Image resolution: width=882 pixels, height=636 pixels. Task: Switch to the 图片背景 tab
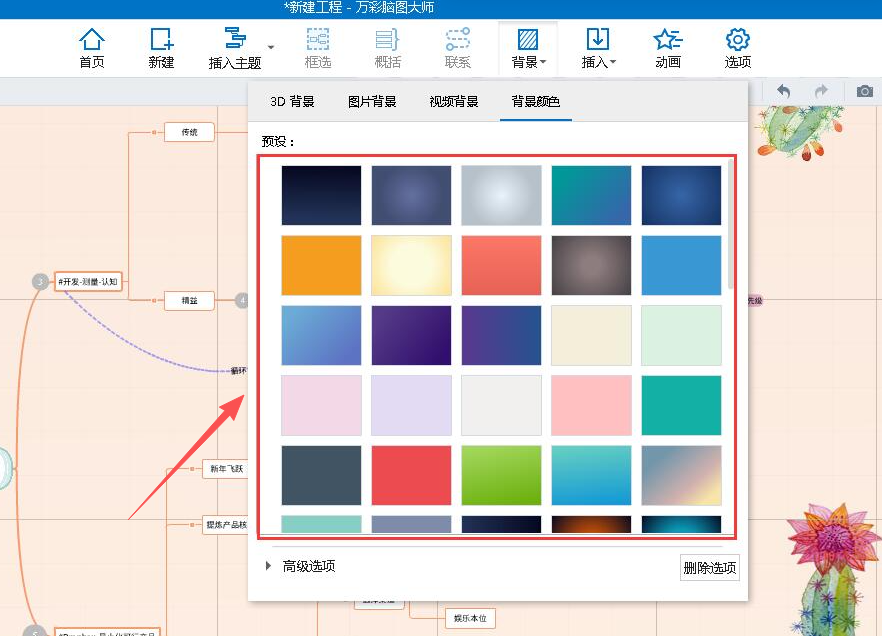tap(372, 102)
